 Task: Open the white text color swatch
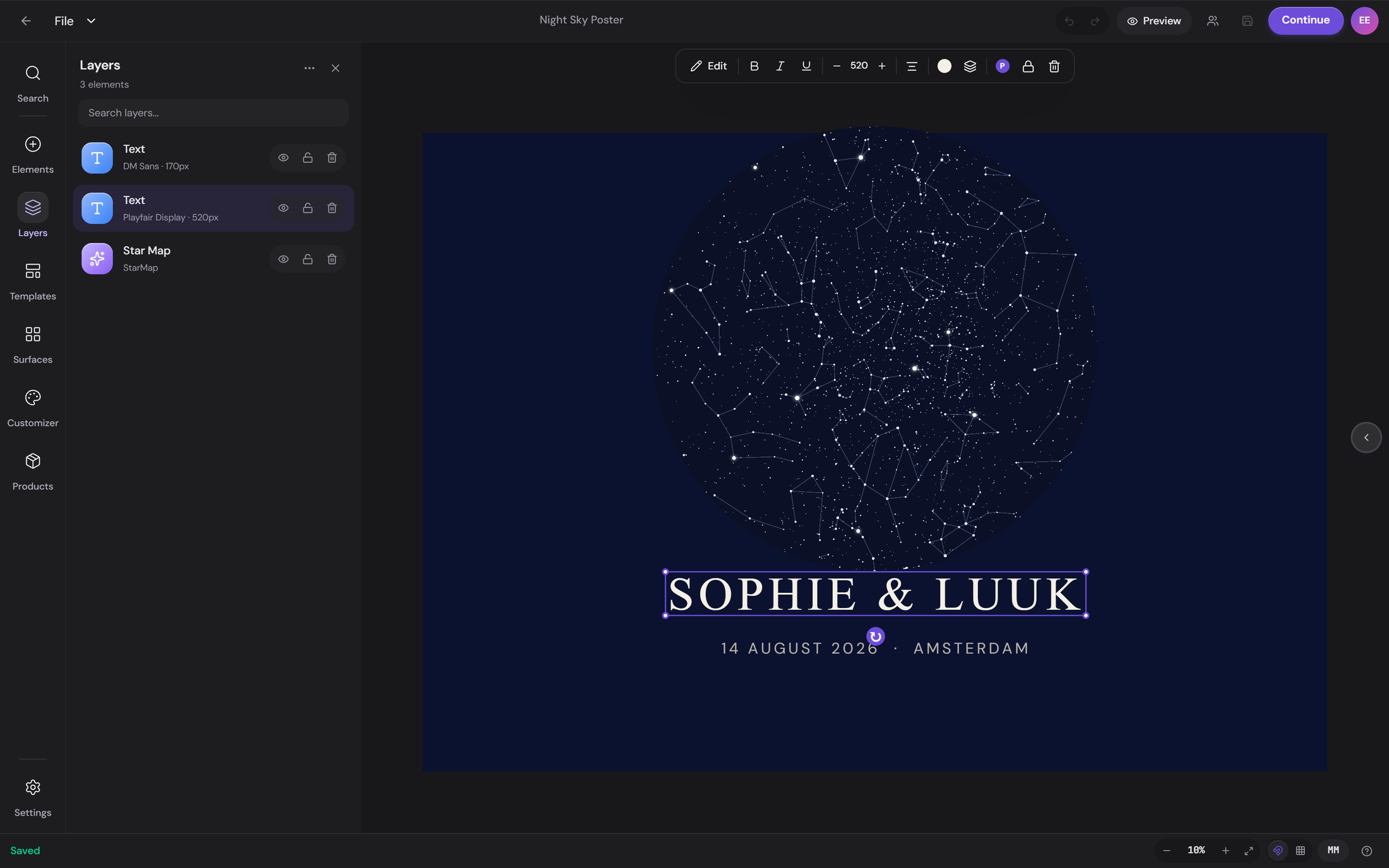pos(945,66)
